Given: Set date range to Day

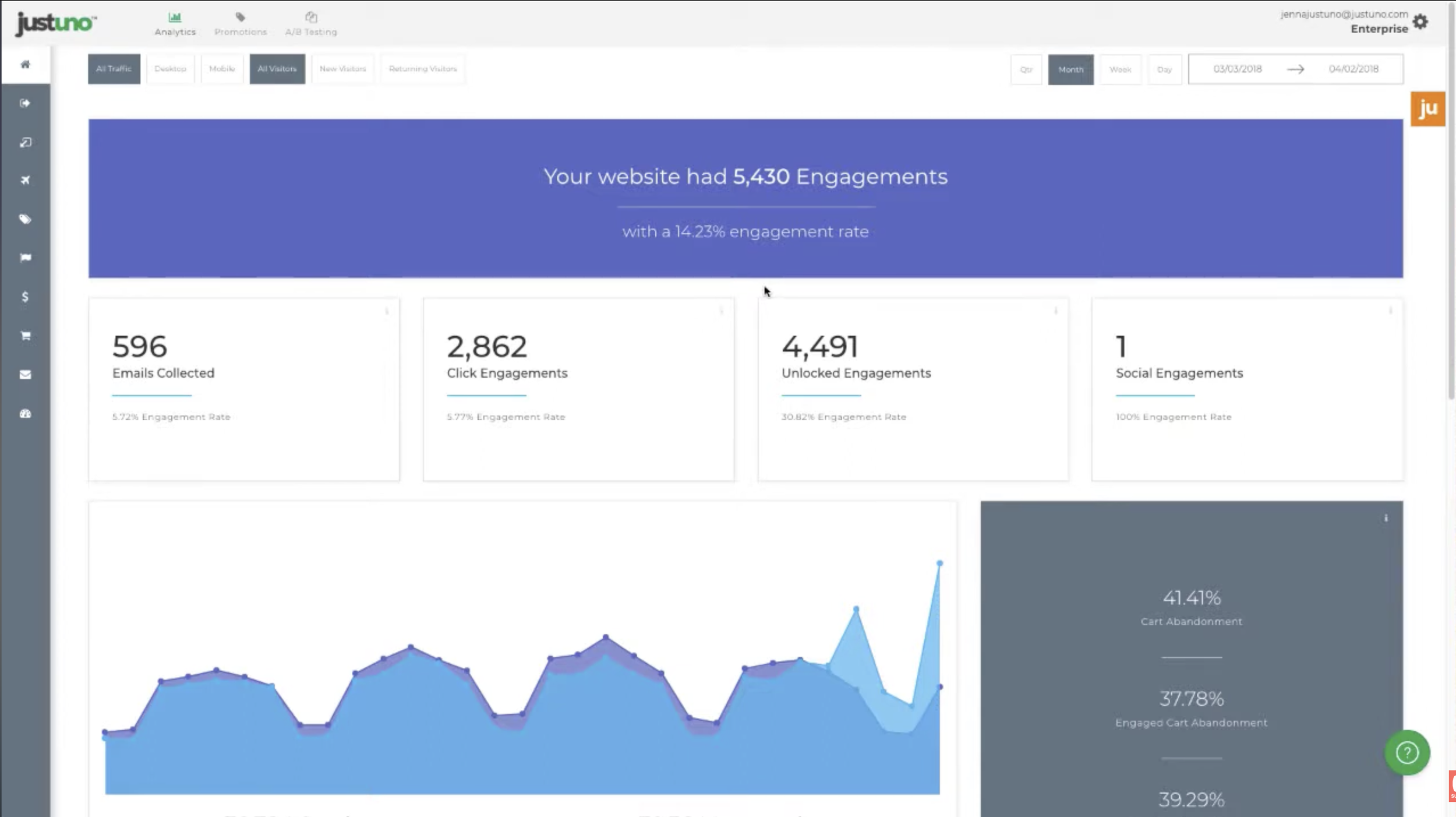Looking at the screenshot, I should click(1165, 69).
